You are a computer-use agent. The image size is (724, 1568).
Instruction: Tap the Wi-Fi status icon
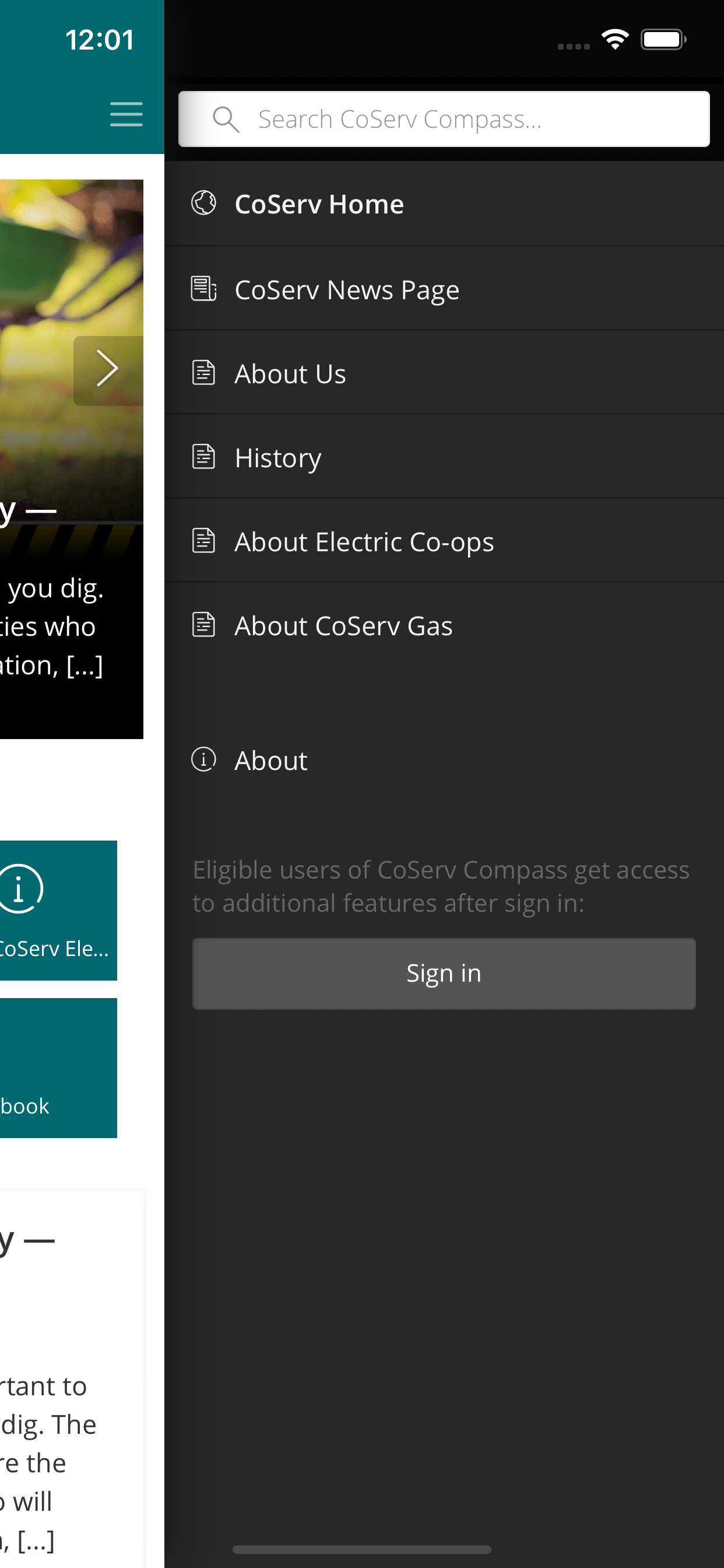tap(614, 40)
